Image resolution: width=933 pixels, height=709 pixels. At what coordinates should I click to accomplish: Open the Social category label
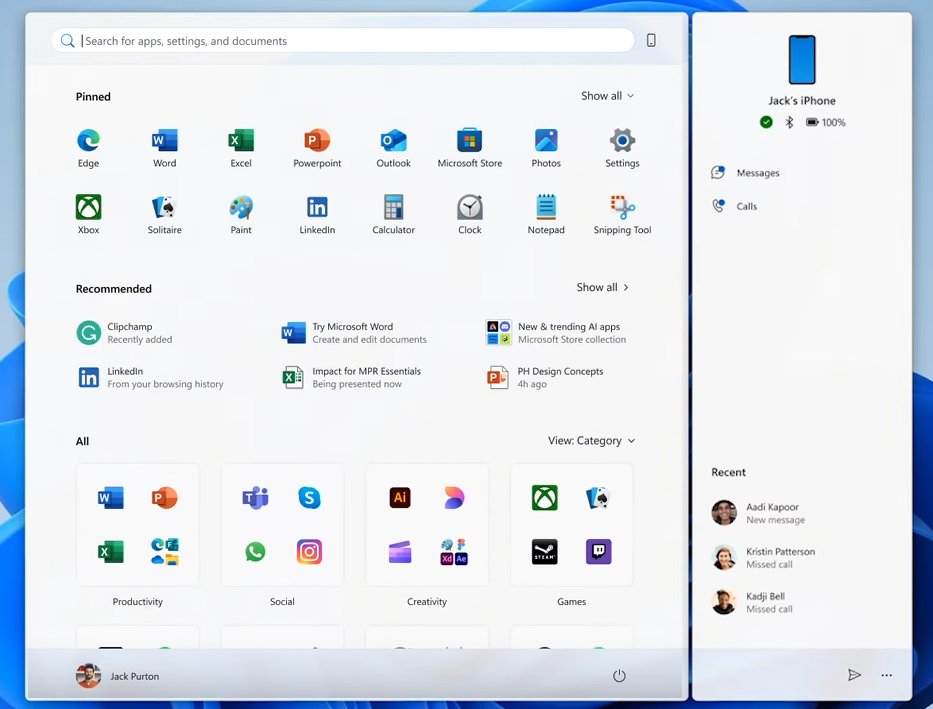click(x=282, y=601)
